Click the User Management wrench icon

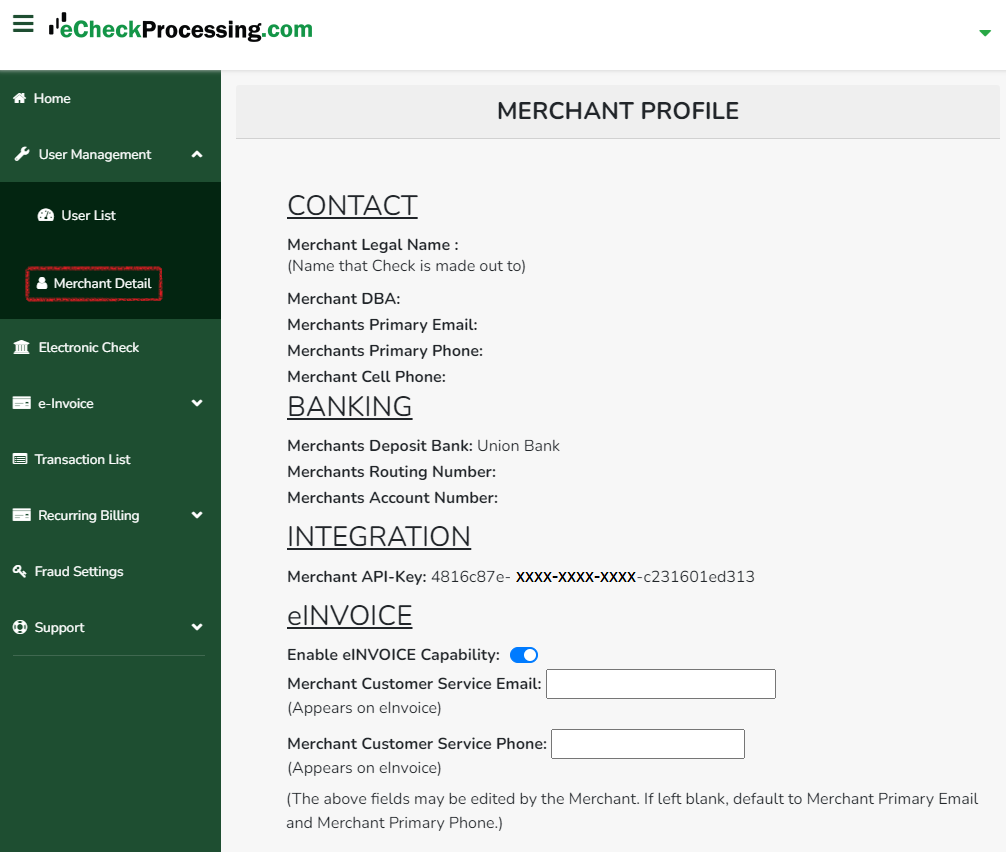coord(22,154)
